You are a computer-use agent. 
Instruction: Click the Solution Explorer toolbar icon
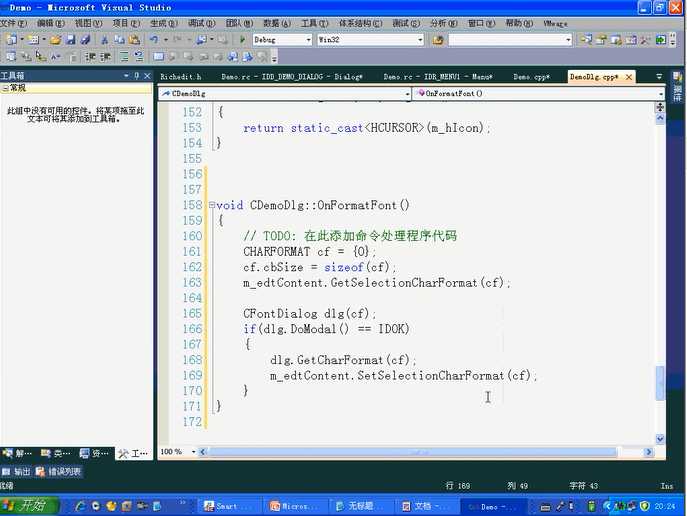586,40
